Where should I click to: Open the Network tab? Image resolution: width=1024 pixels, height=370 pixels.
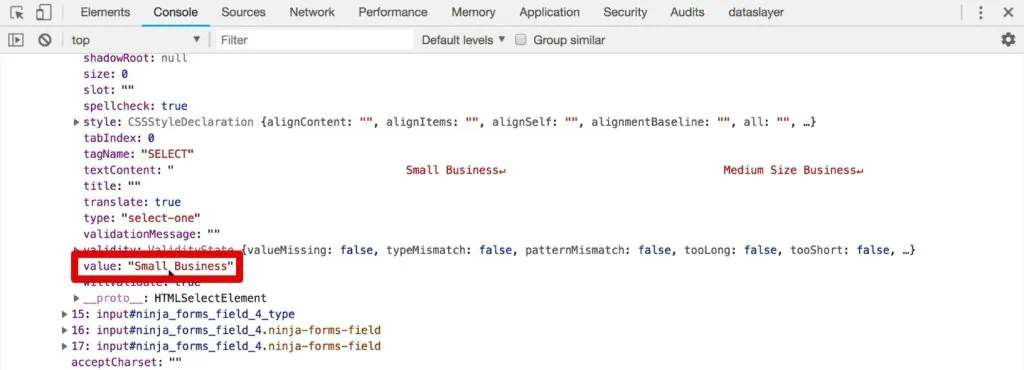(312, 12)
